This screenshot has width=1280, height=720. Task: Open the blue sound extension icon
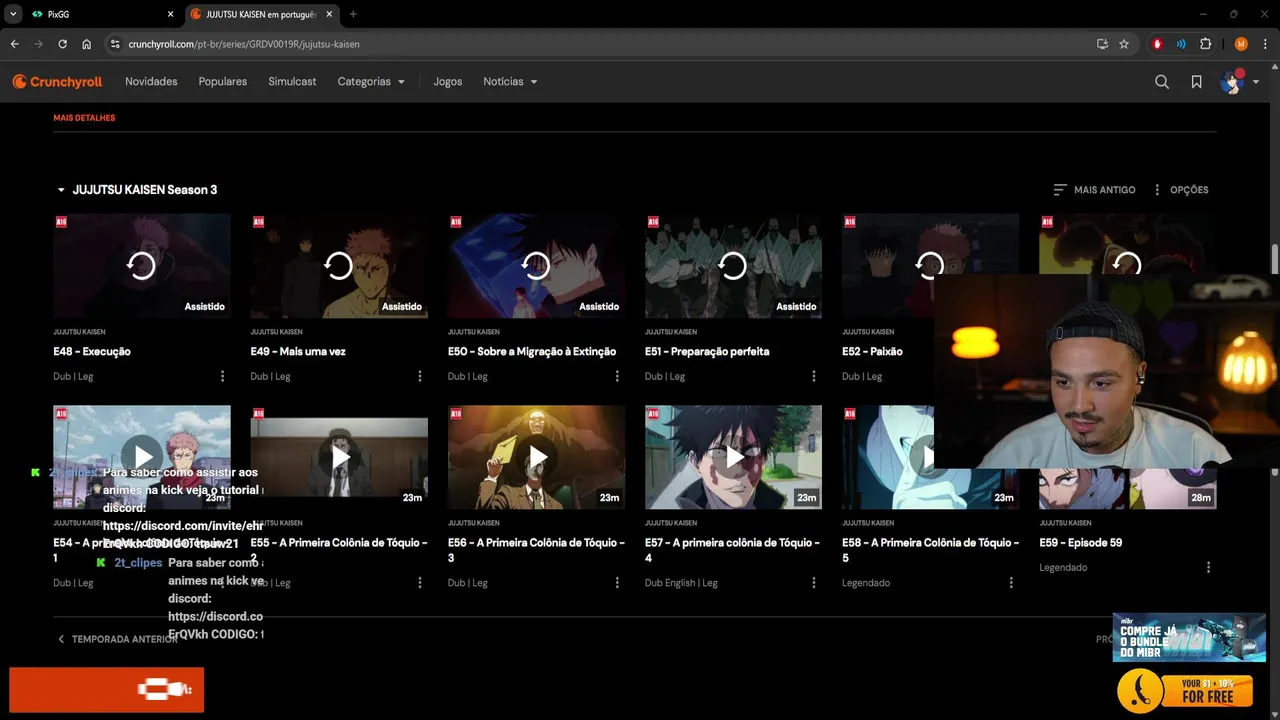click(1181, 44)
